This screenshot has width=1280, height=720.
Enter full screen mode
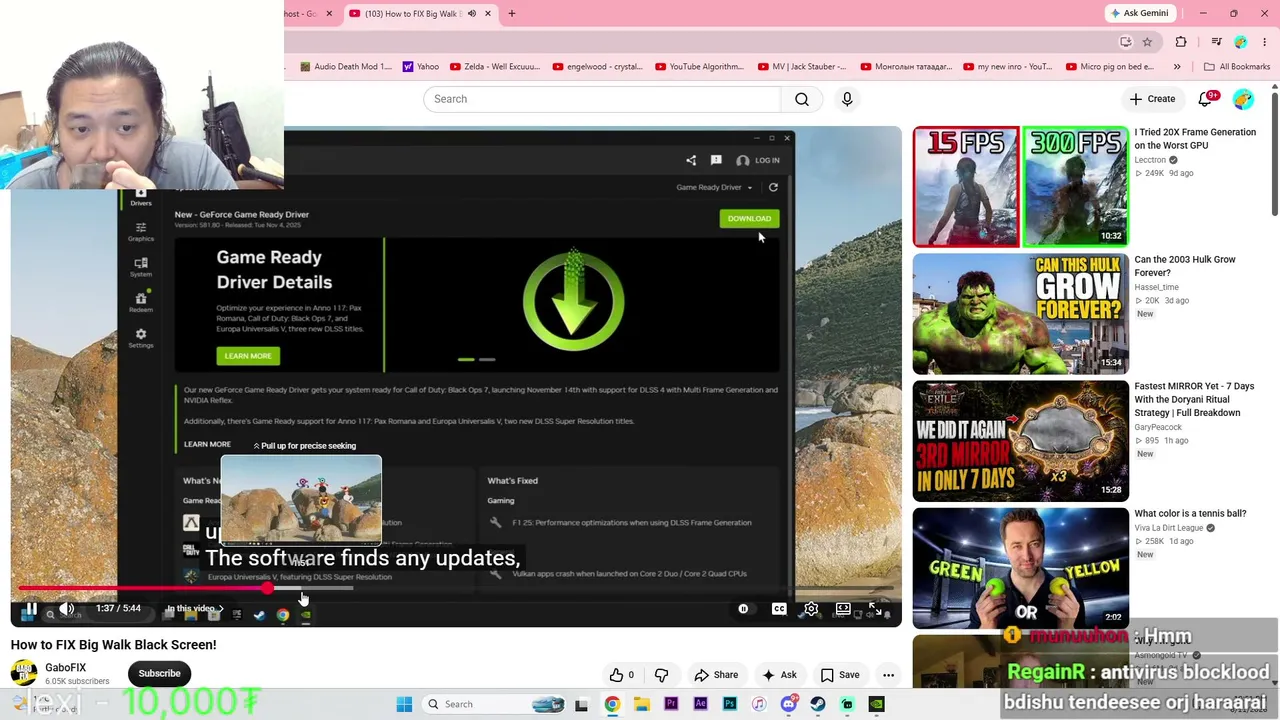[x=875, y=608]
